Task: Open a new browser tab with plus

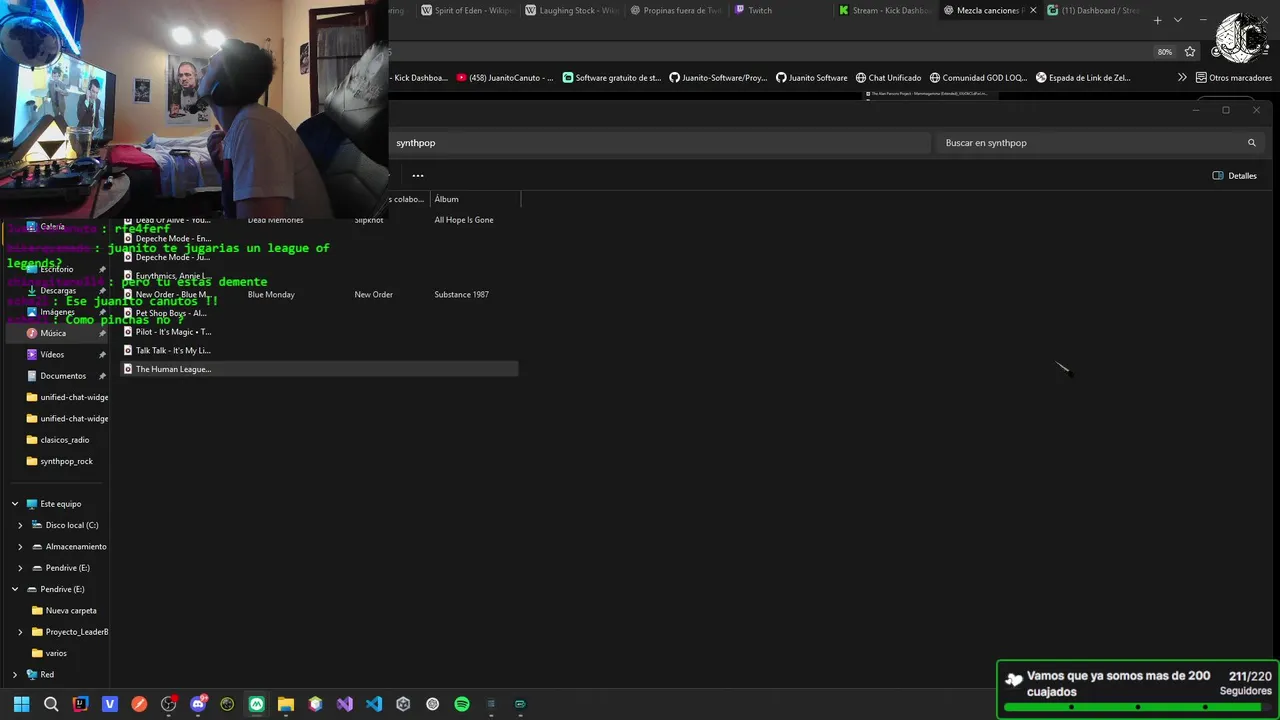Action: (1157, 20)
